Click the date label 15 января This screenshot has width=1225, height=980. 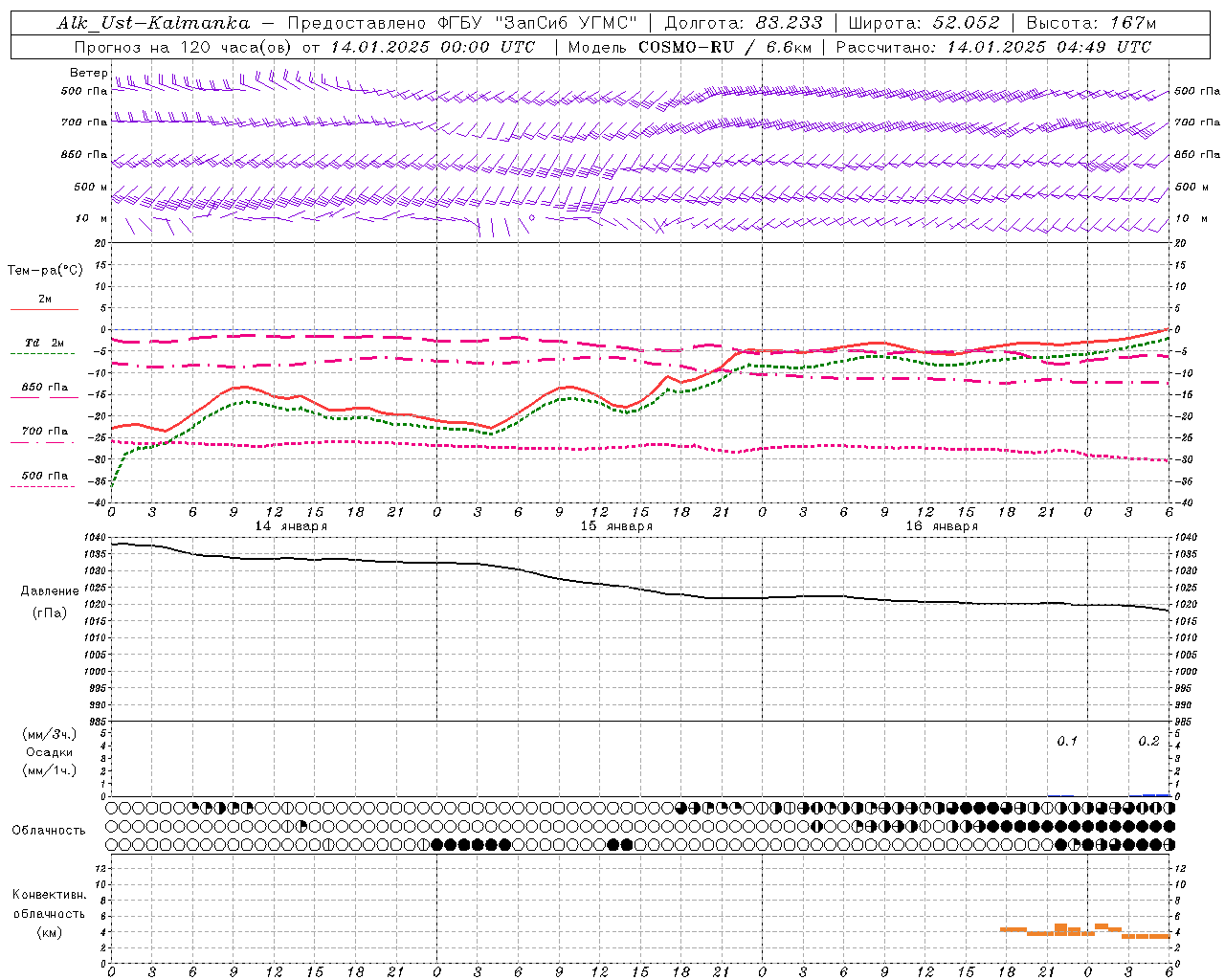coord(616,525)
